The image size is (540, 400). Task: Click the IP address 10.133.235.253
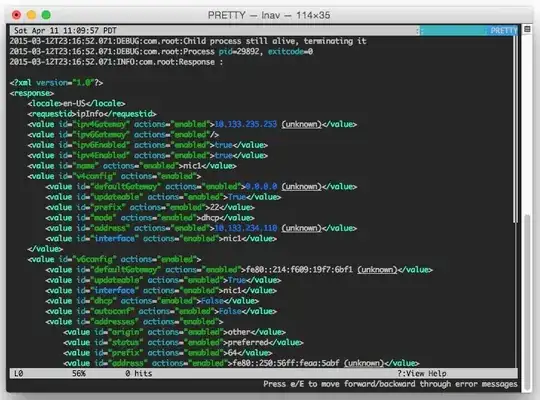point(246,124)
